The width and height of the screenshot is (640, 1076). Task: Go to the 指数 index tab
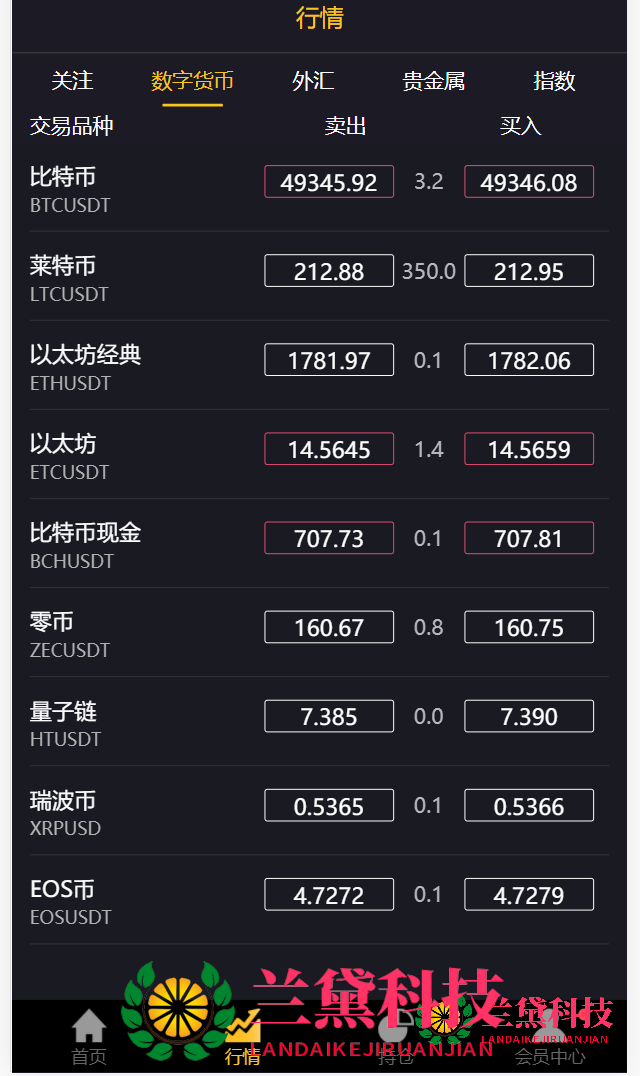[x=554, y=81]
